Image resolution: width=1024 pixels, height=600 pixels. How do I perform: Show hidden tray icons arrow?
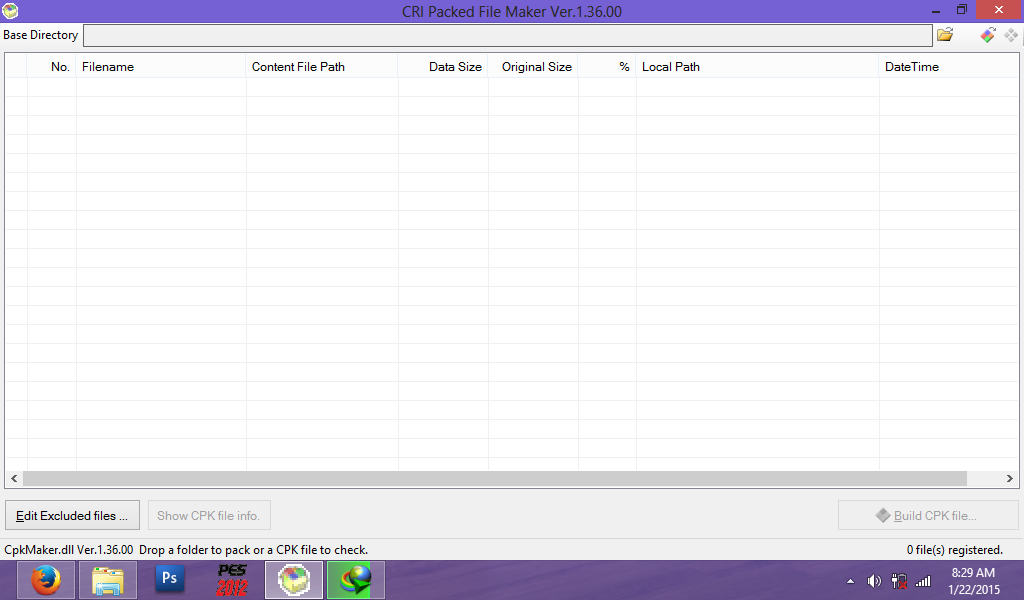coord(850,581)
